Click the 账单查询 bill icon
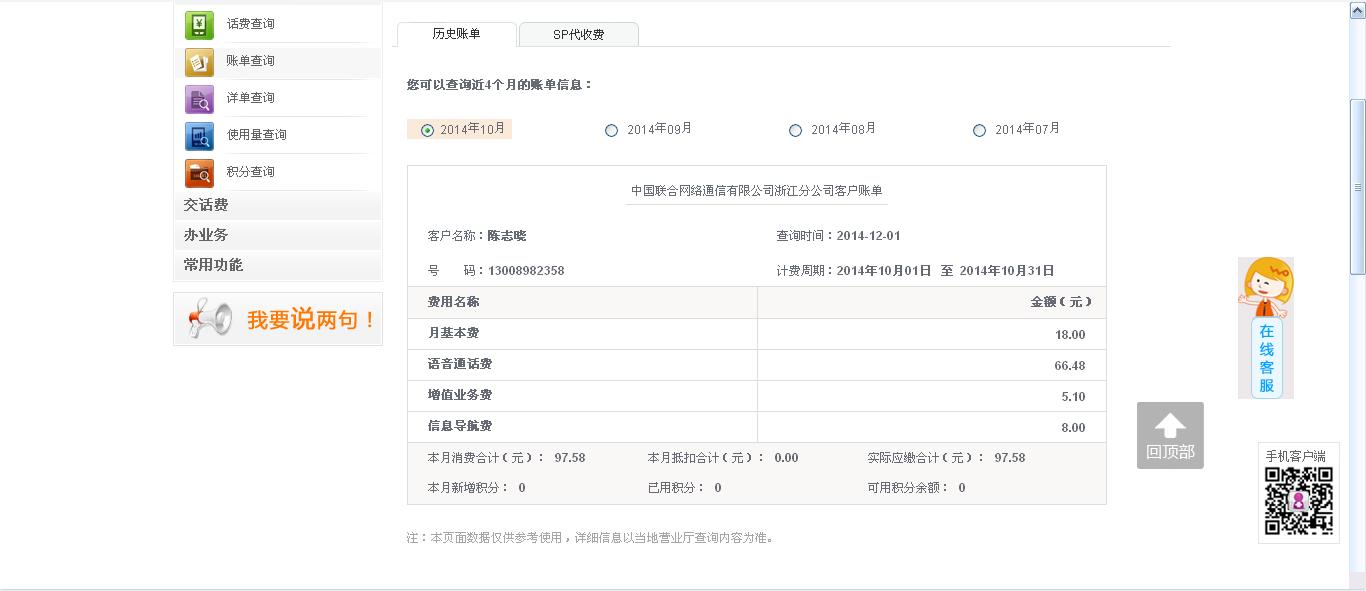The width and height of the screenshot is (1366, 591). pyautogui.click(x=199, y=62)
